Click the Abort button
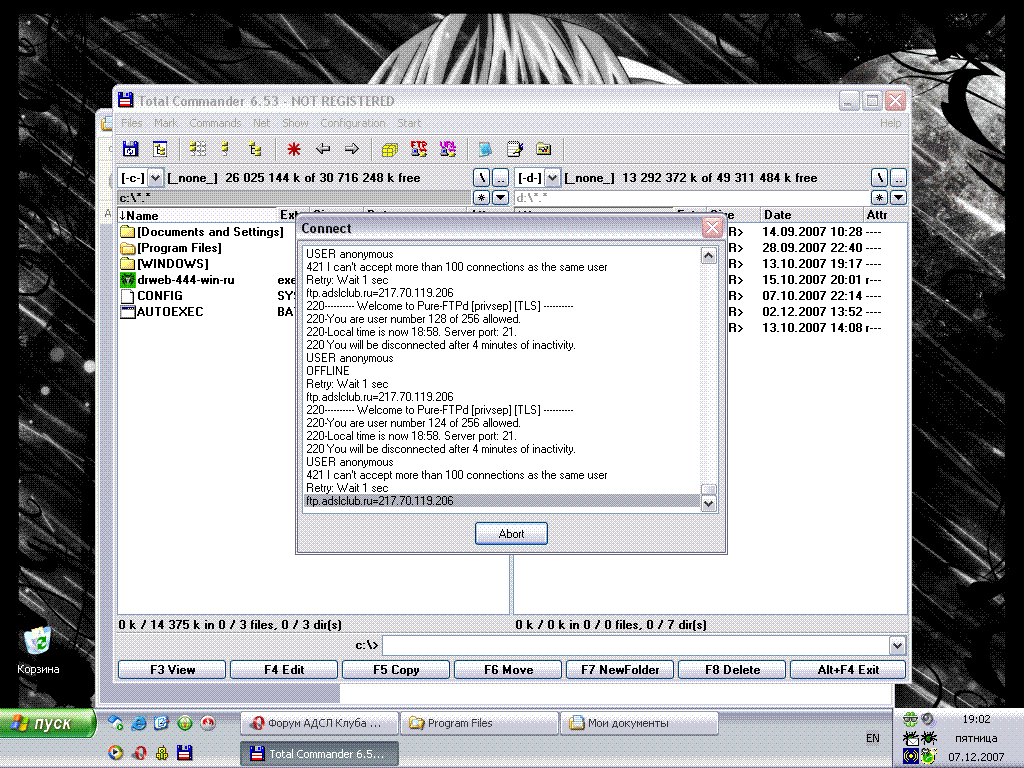1024x768 pixels. click(511, 534)
